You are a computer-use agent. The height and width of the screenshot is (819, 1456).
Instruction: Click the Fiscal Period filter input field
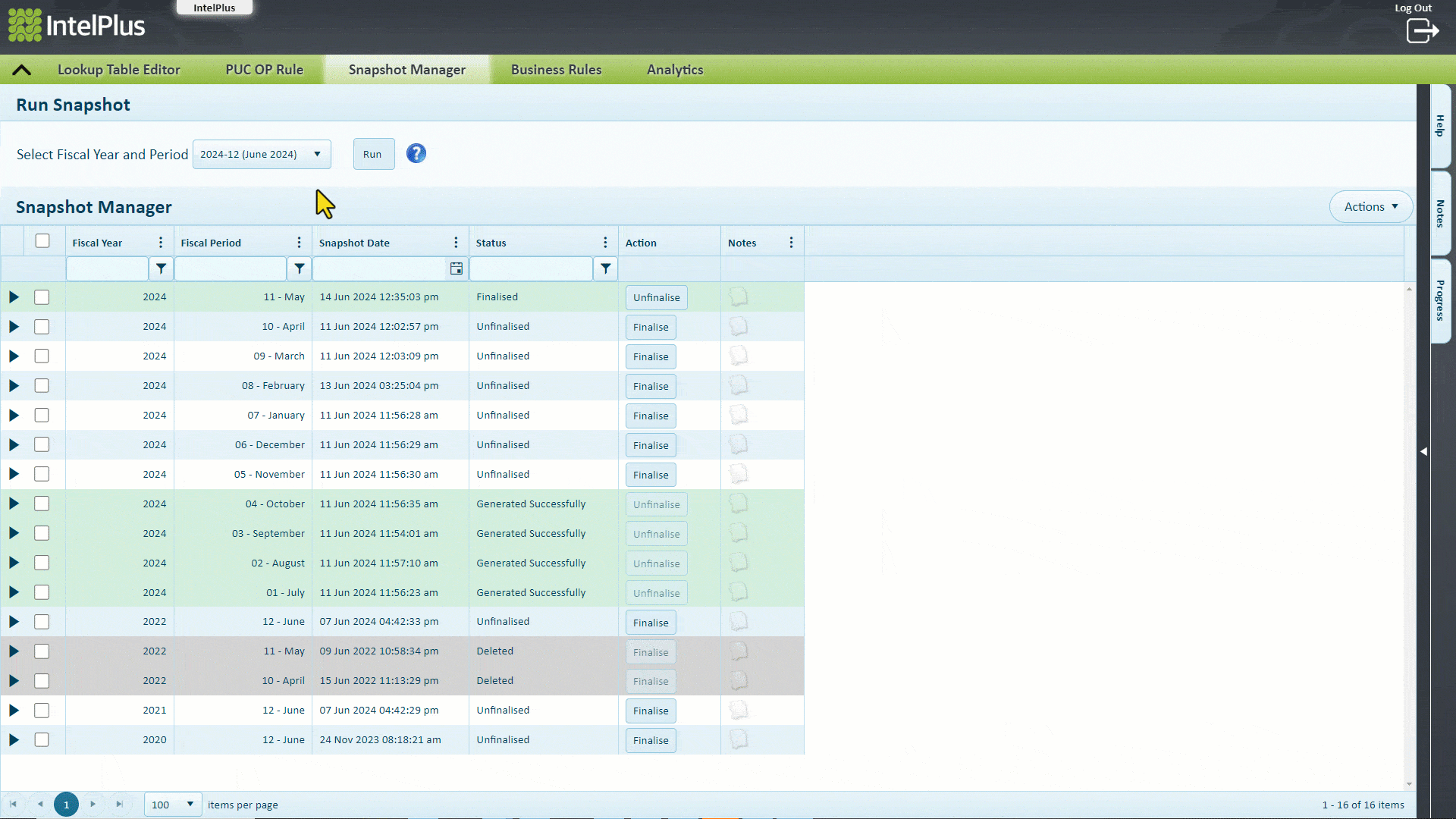[x=230, y=268]
